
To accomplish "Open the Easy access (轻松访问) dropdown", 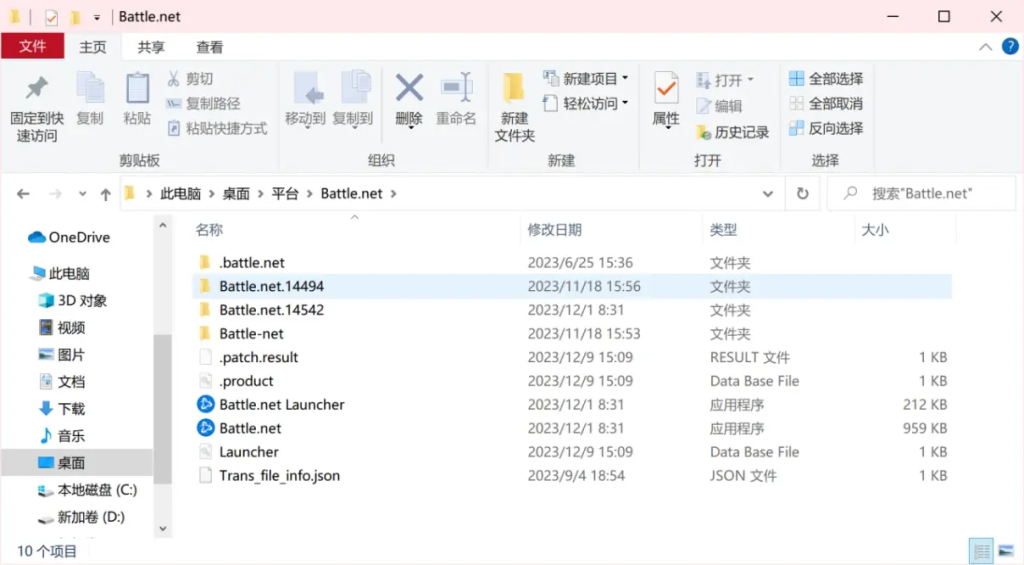I will pos(586,103).
